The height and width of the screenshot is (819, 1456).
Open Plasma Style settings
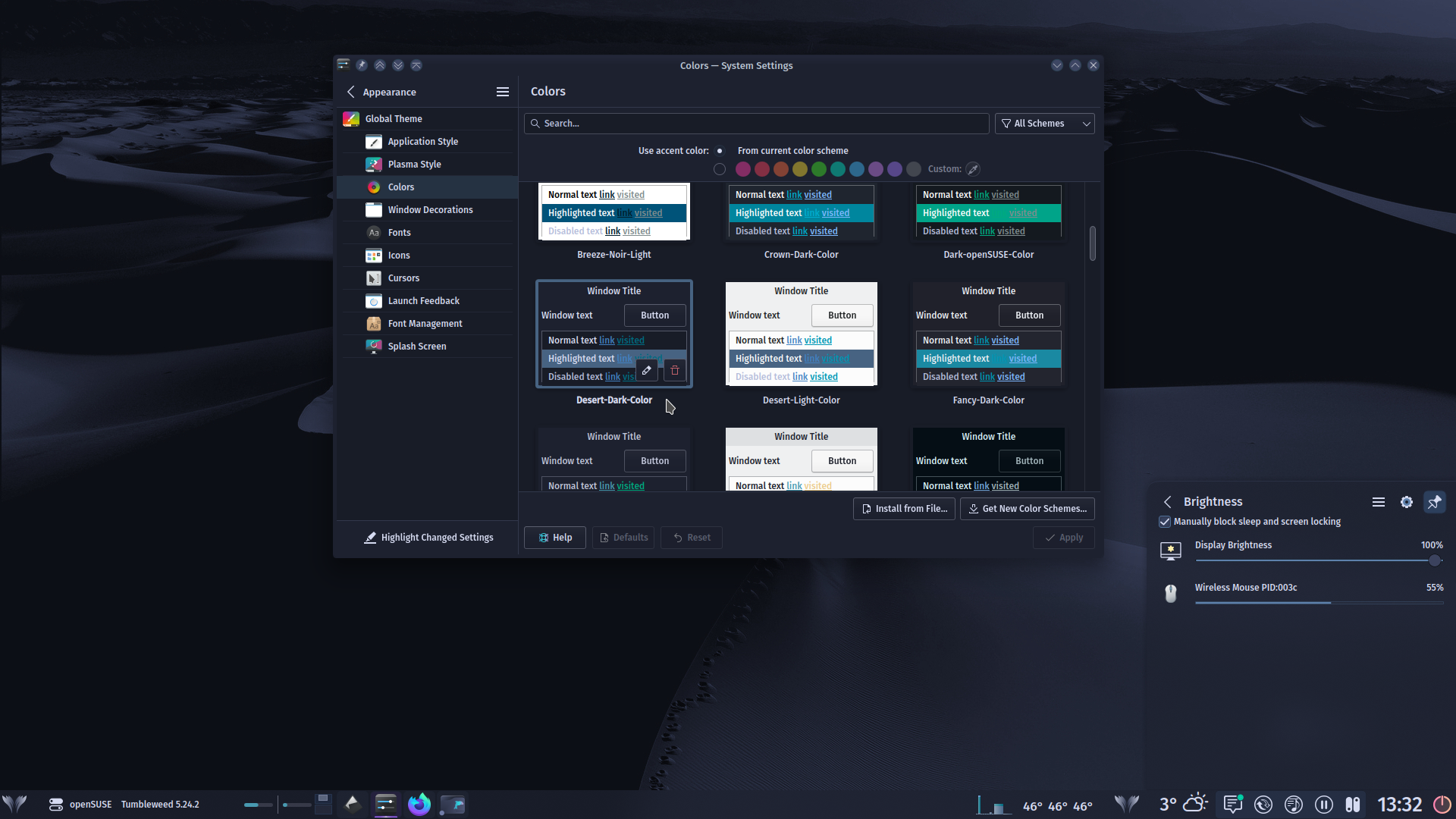tap(427, 165)
